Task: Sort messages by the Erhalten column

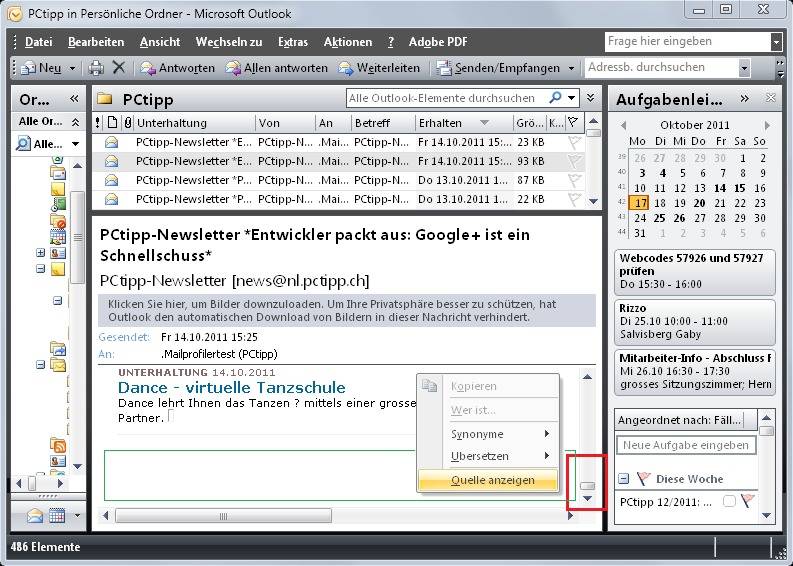Action: click(464, 123)
